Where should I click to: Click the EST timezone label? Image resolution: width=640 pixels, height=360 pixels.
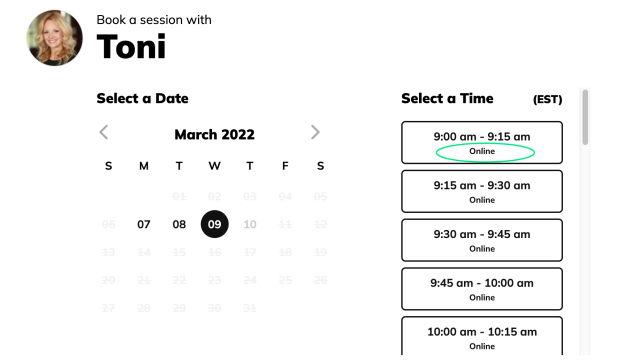548,100
